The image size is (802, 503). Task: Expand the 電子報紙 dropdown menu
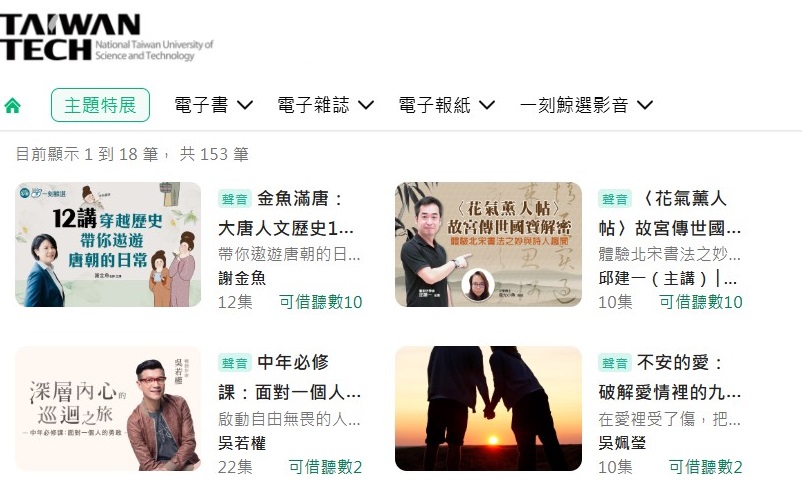coord(447,105)
